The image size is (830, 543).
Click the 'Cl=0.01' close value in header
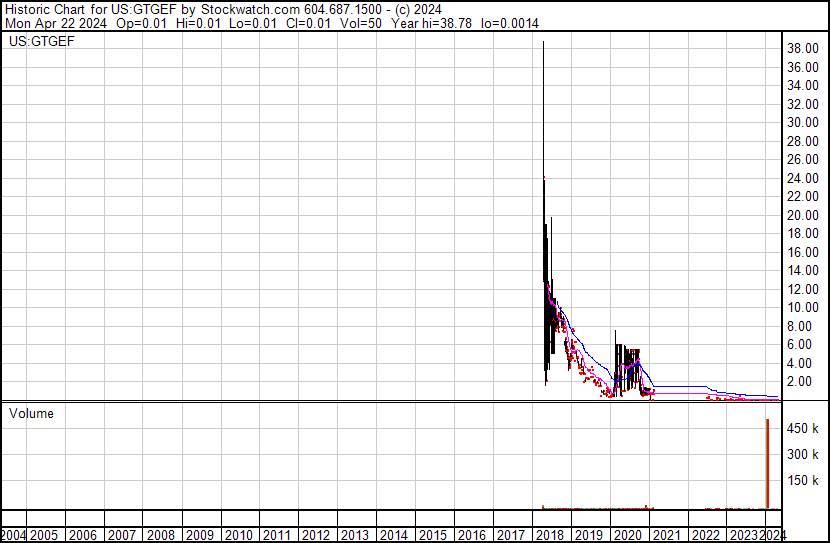pyautogui.click(x=308, y=23)
